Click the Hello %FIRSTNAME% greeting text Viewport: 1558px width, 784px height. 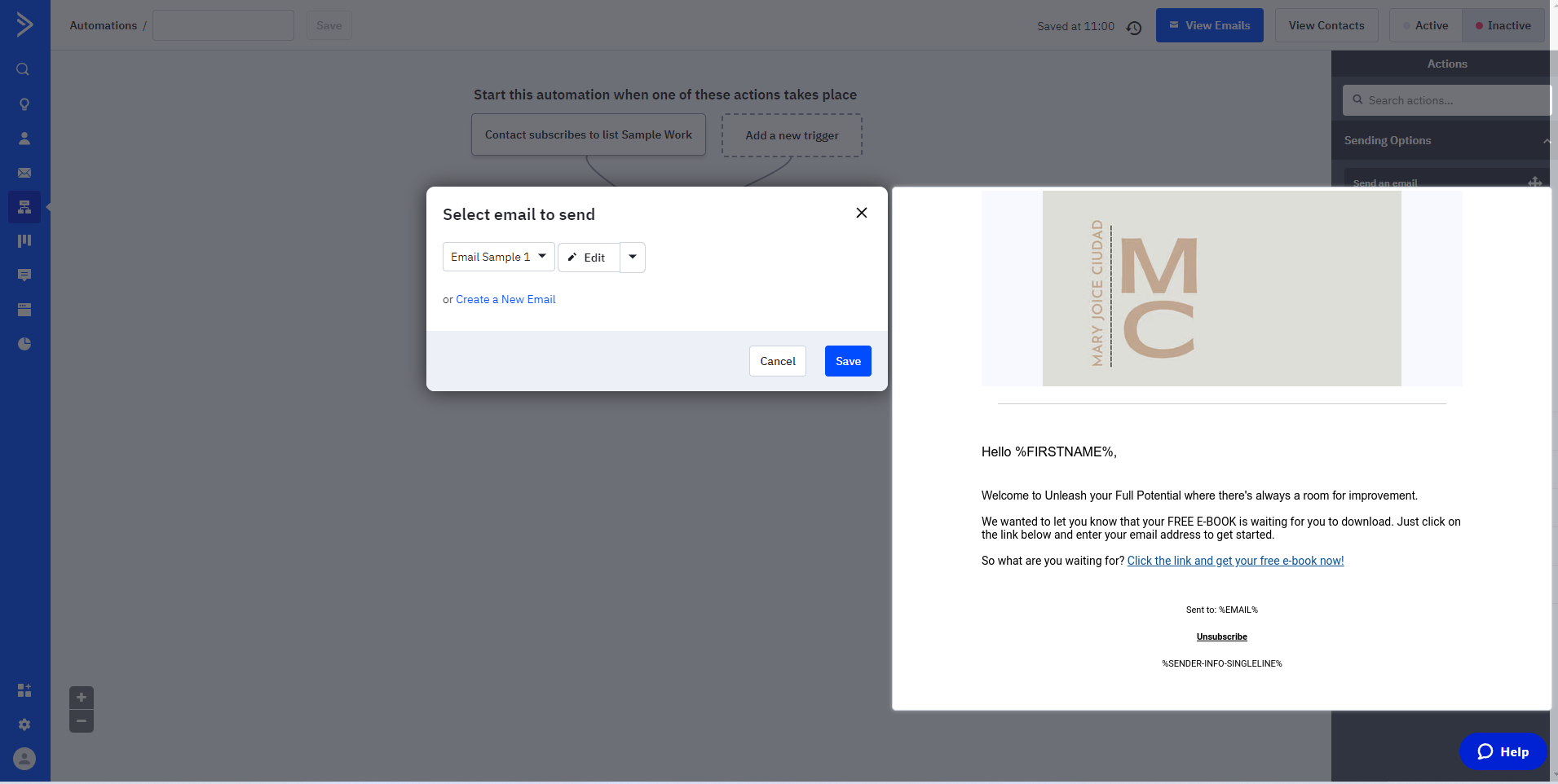point(1049,451)
